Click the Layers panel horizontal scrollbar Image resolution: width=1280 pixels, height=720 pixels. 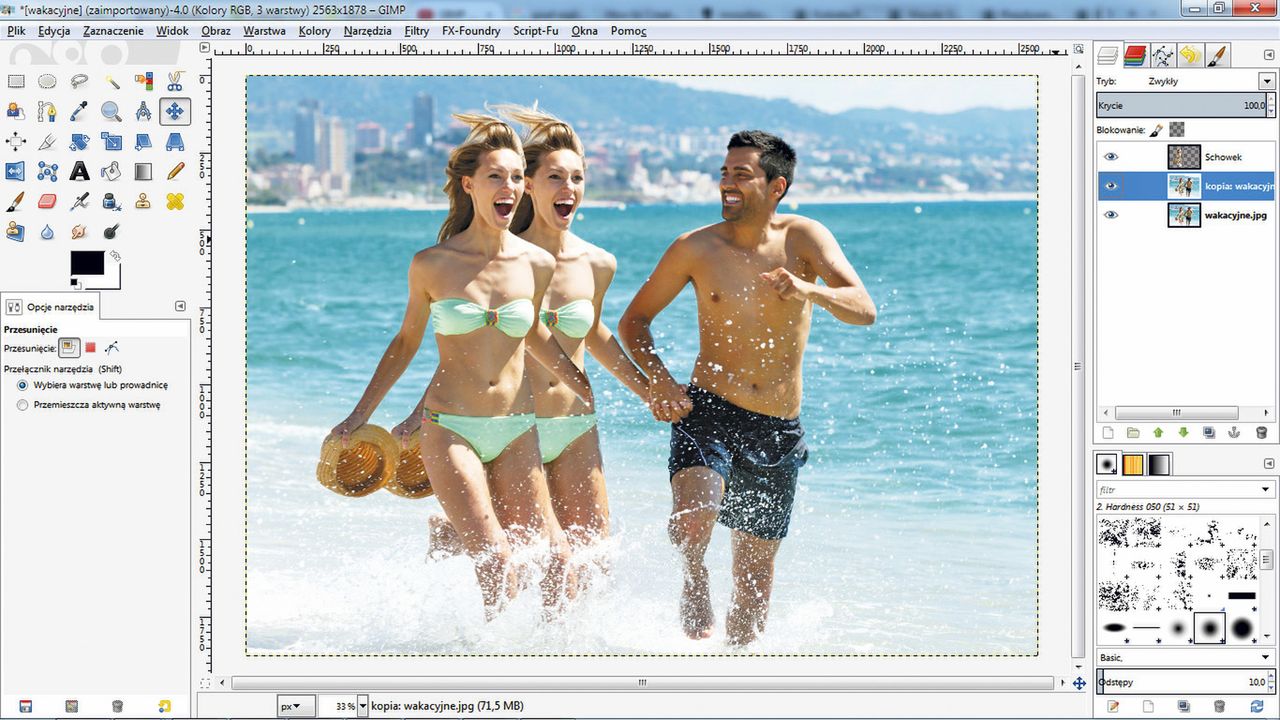click(x=1177, y=412)
